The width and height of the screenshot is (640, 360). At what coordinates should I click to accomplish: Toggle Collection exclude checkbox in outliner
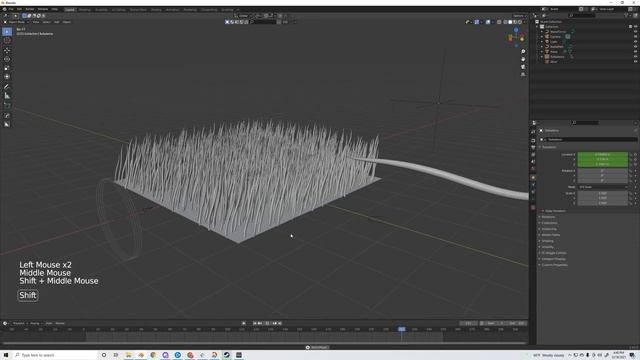click(630, 27)
